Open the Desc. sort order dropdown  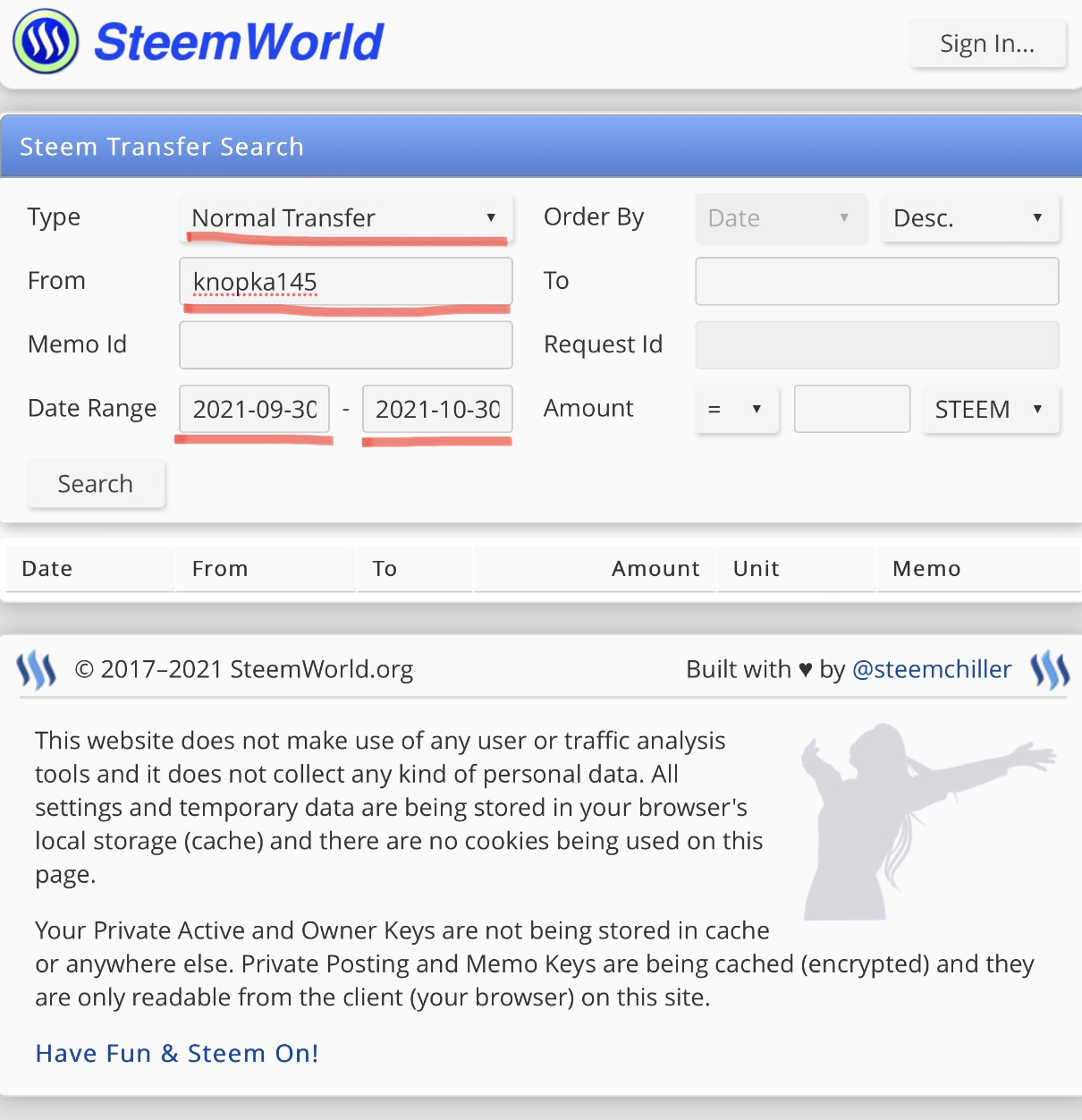pyautogui.click(x=970, y=218)
